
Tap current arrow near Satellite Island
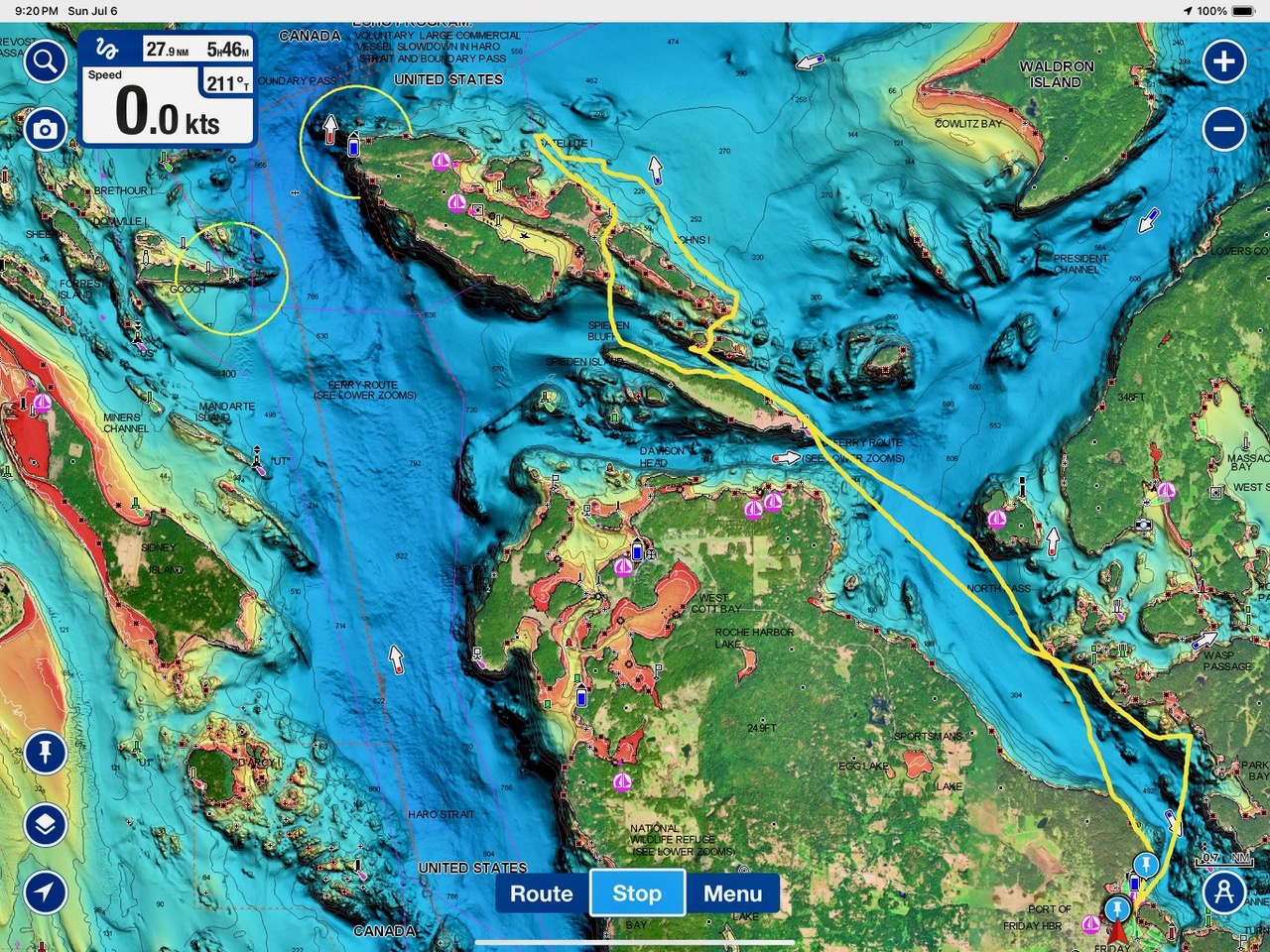655,170
